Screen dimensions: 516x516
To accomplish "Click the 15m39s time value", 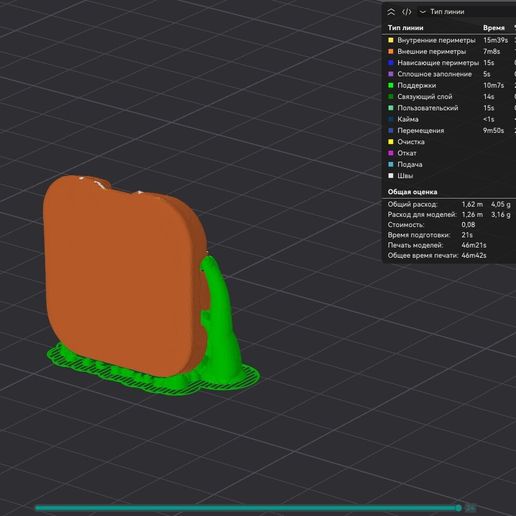I will tap(495, 40).
